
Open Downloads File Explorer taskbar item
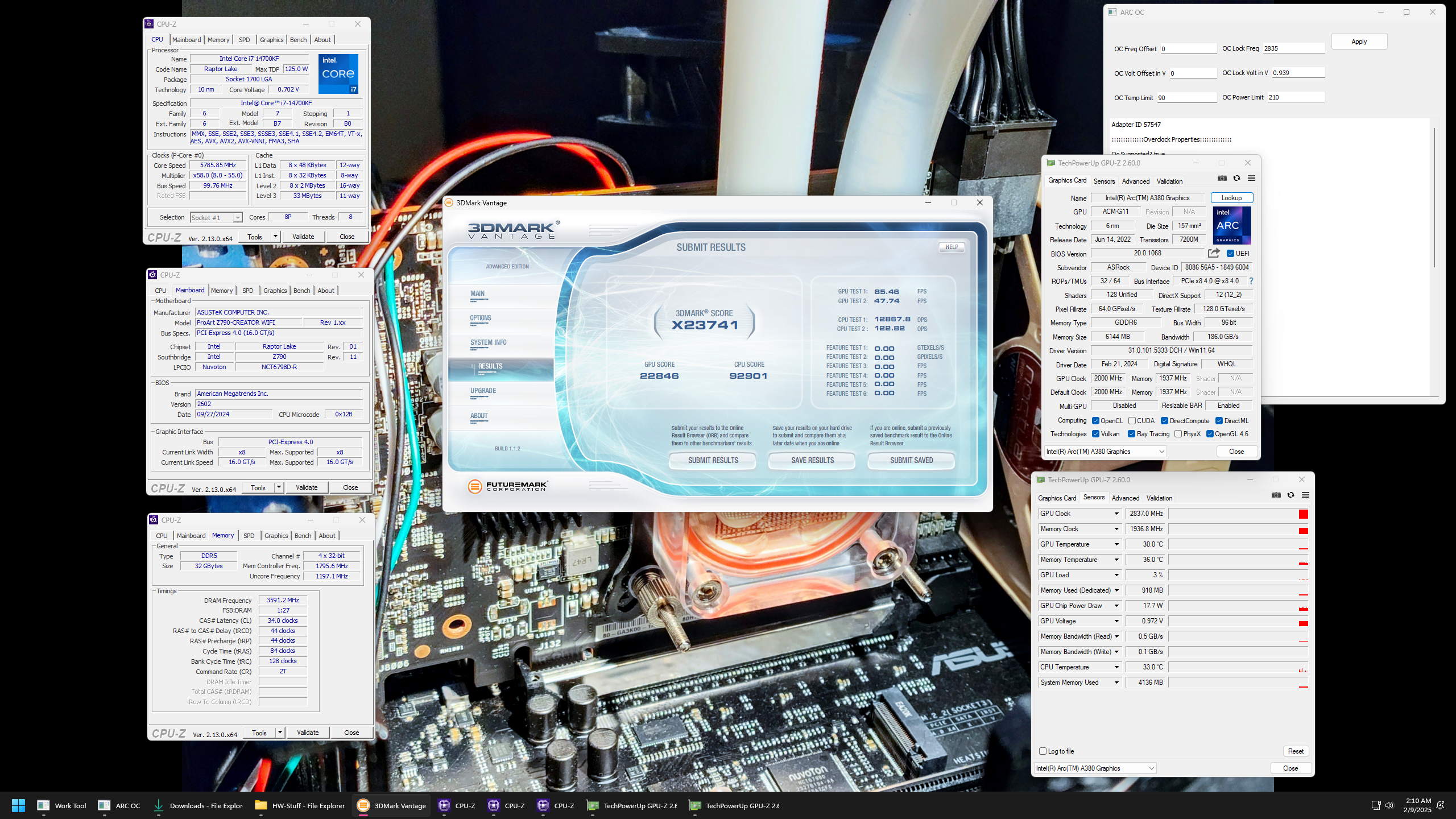click(x=198, y=805)
